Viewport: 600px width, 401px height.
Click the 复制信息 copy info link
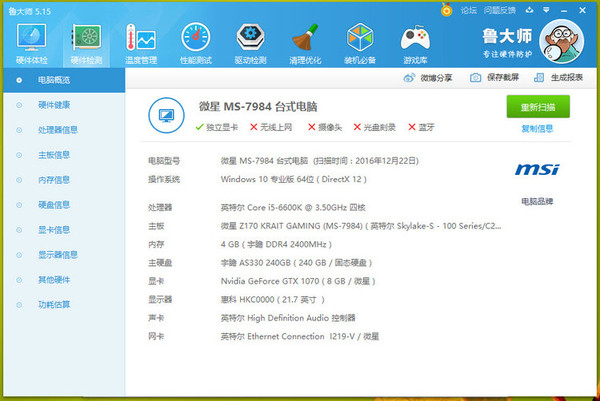(537, 128)
